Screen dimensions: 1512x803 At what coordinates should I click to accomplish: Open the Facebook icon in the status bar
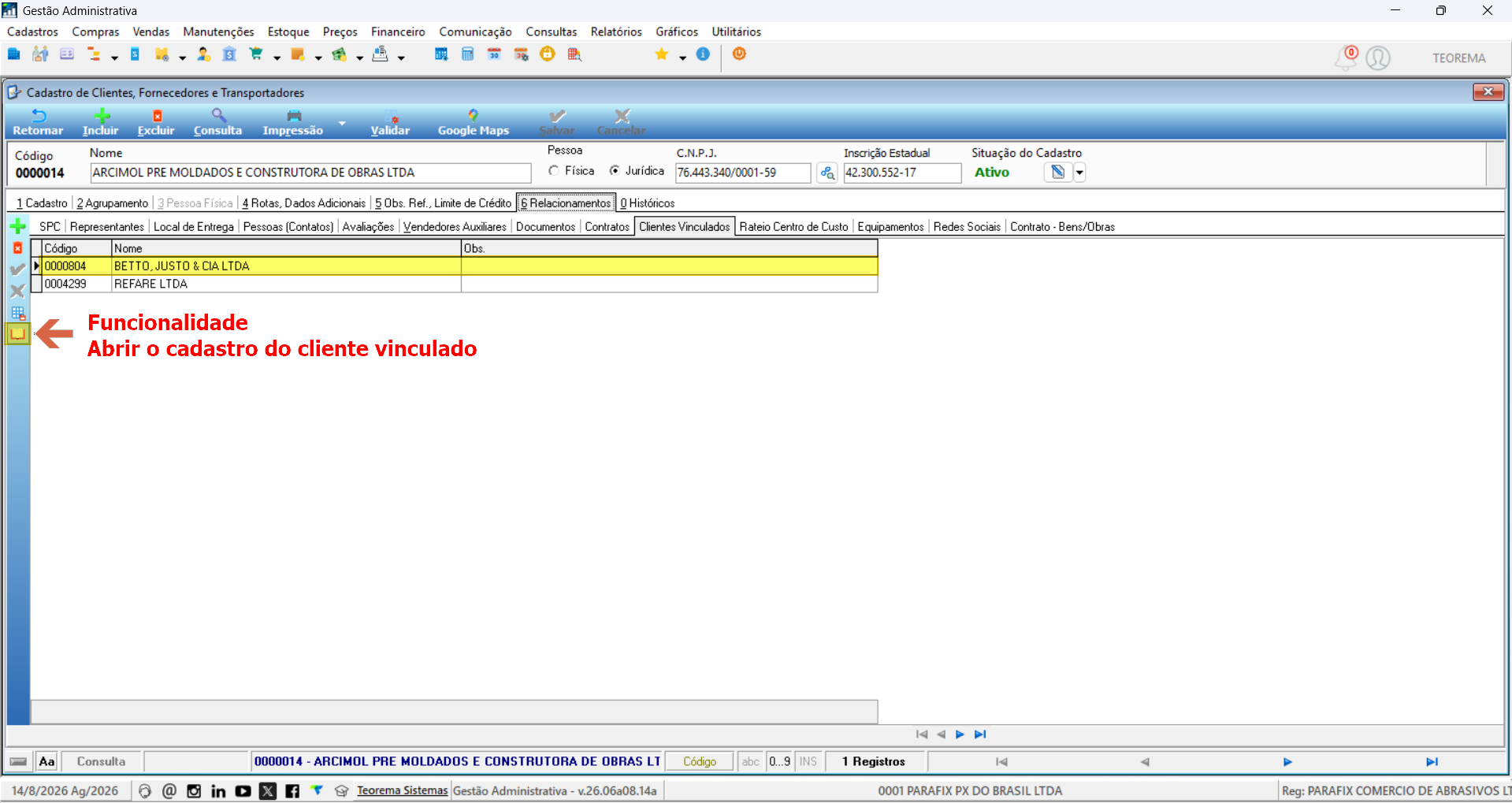(x=292, y=791)
